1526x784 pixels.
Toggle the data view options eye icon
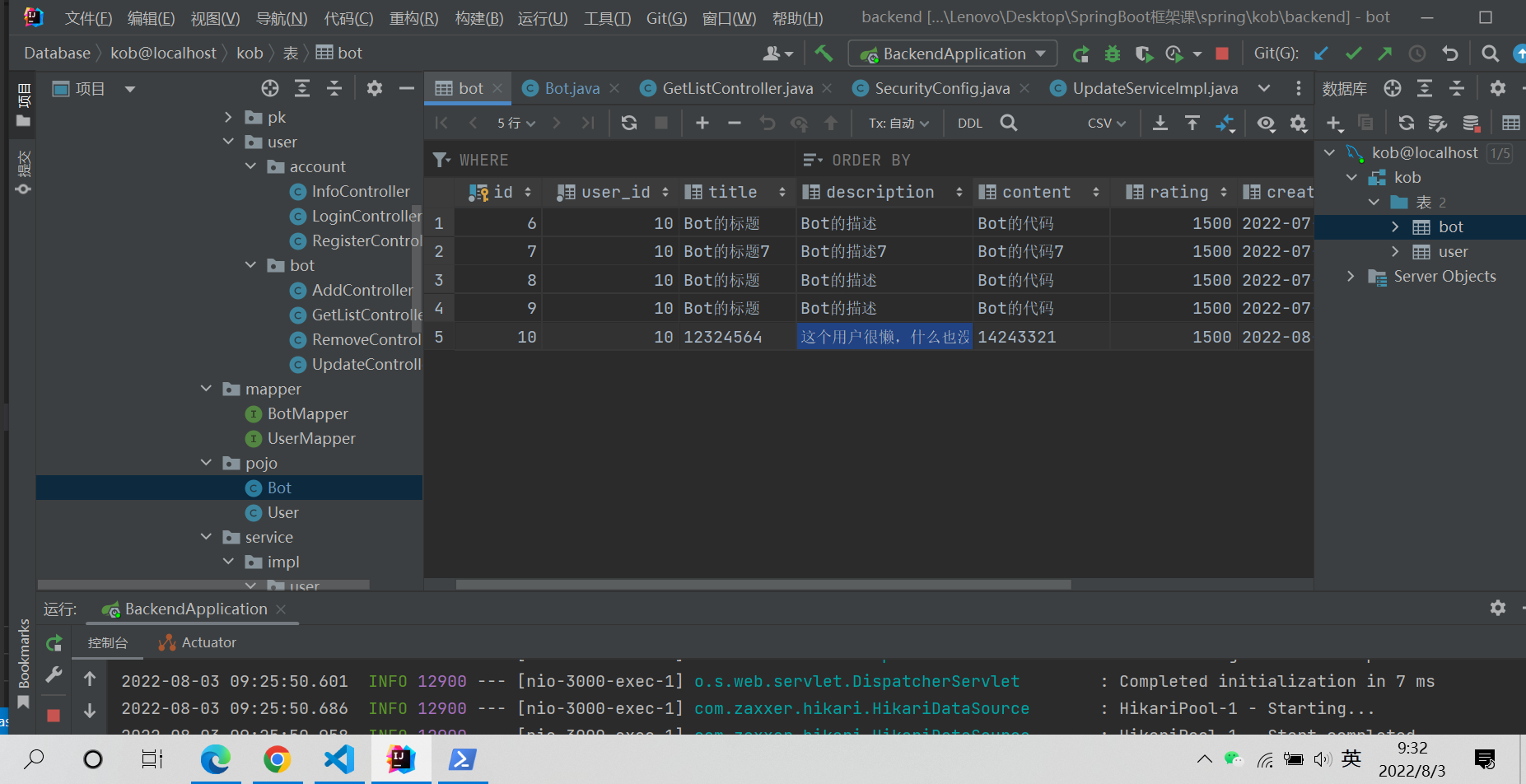(1266, 122)
